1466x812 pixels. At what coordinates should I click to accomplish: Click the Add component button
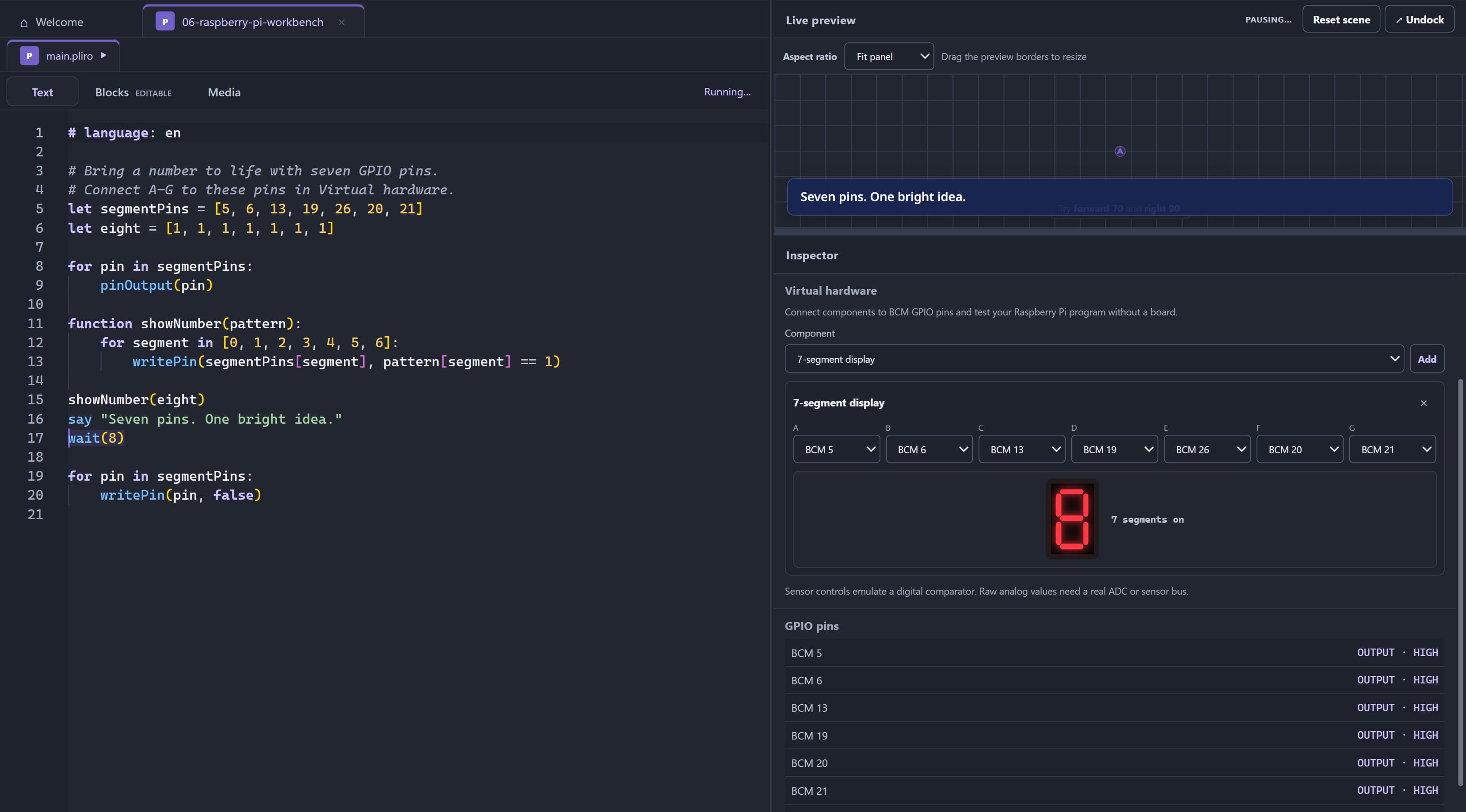[x=1426, y=359]
